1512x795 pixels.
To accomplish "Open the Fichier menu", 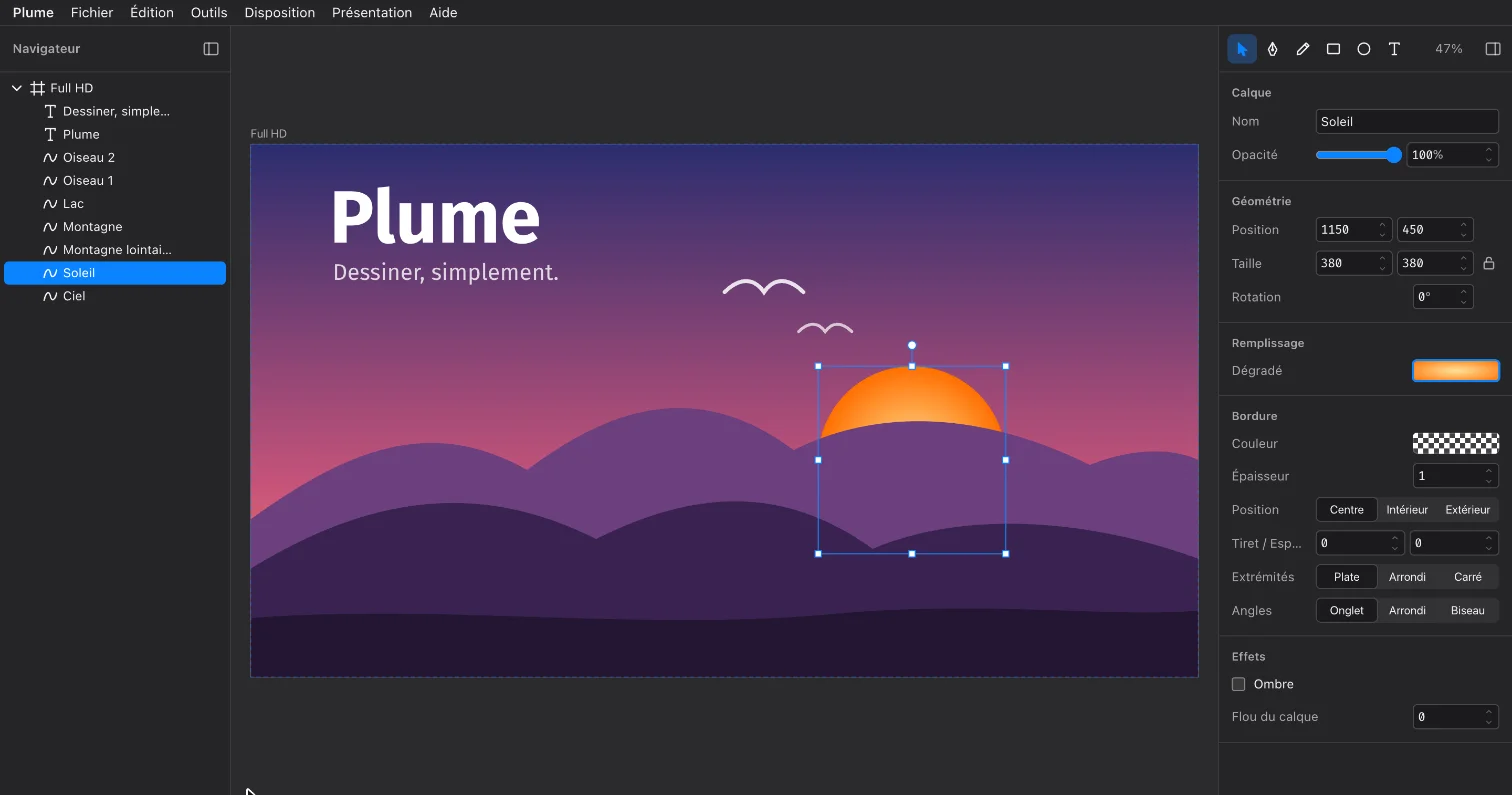I will 92,13.
